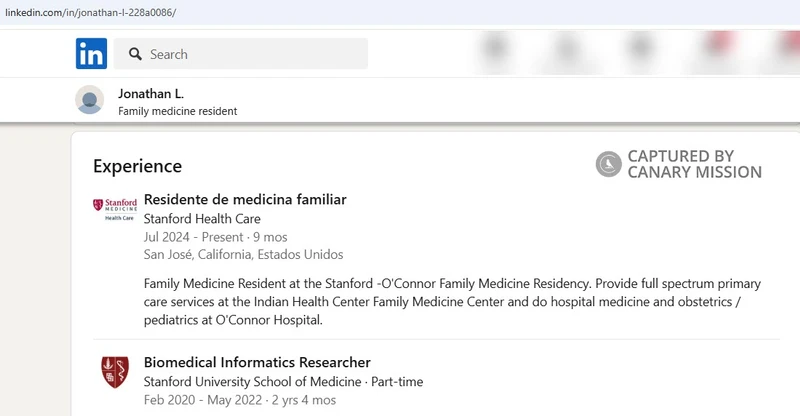Click the browser address bar URL

point(91,12)
